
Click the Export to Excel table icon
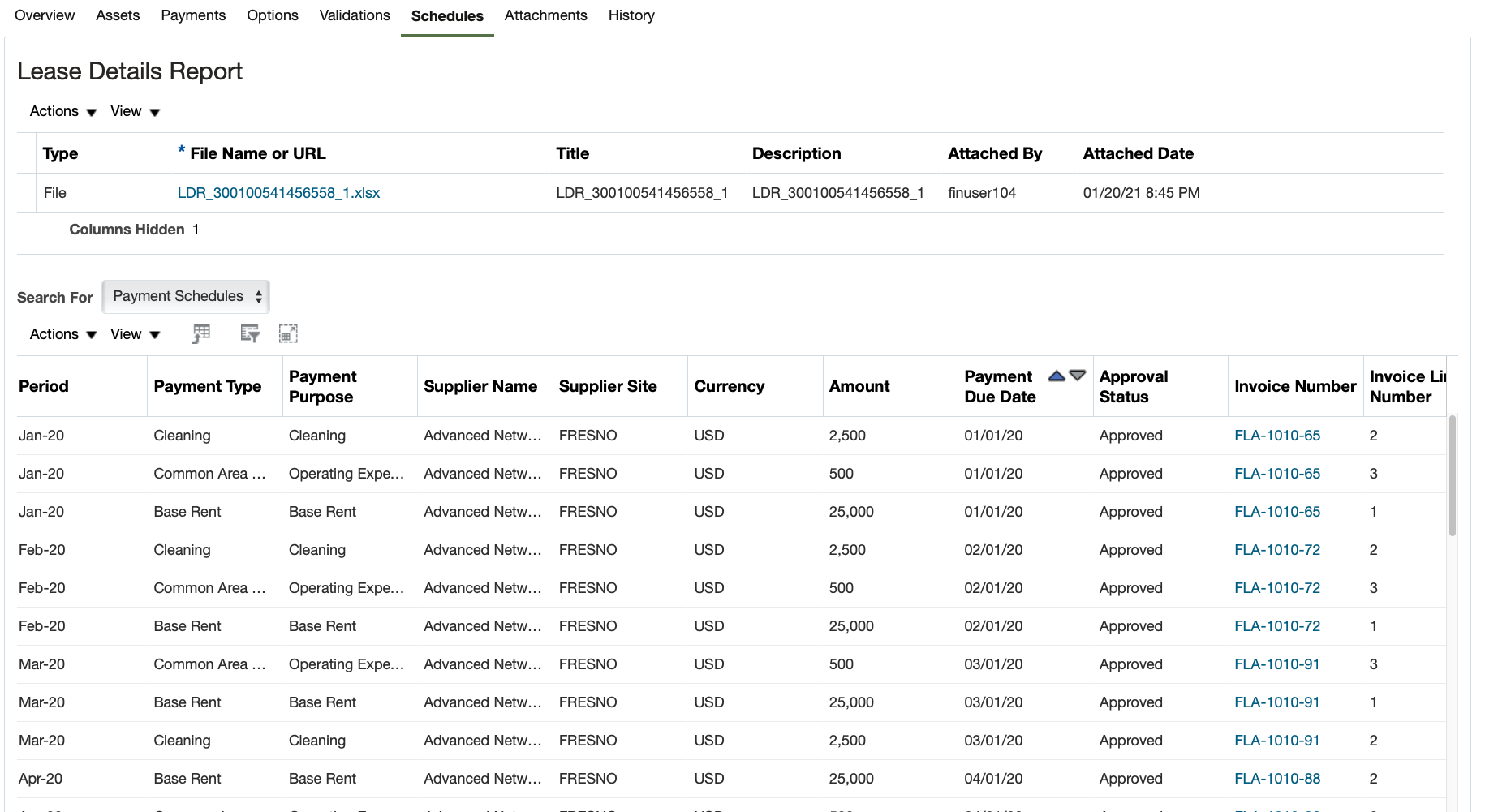[200, 333]
